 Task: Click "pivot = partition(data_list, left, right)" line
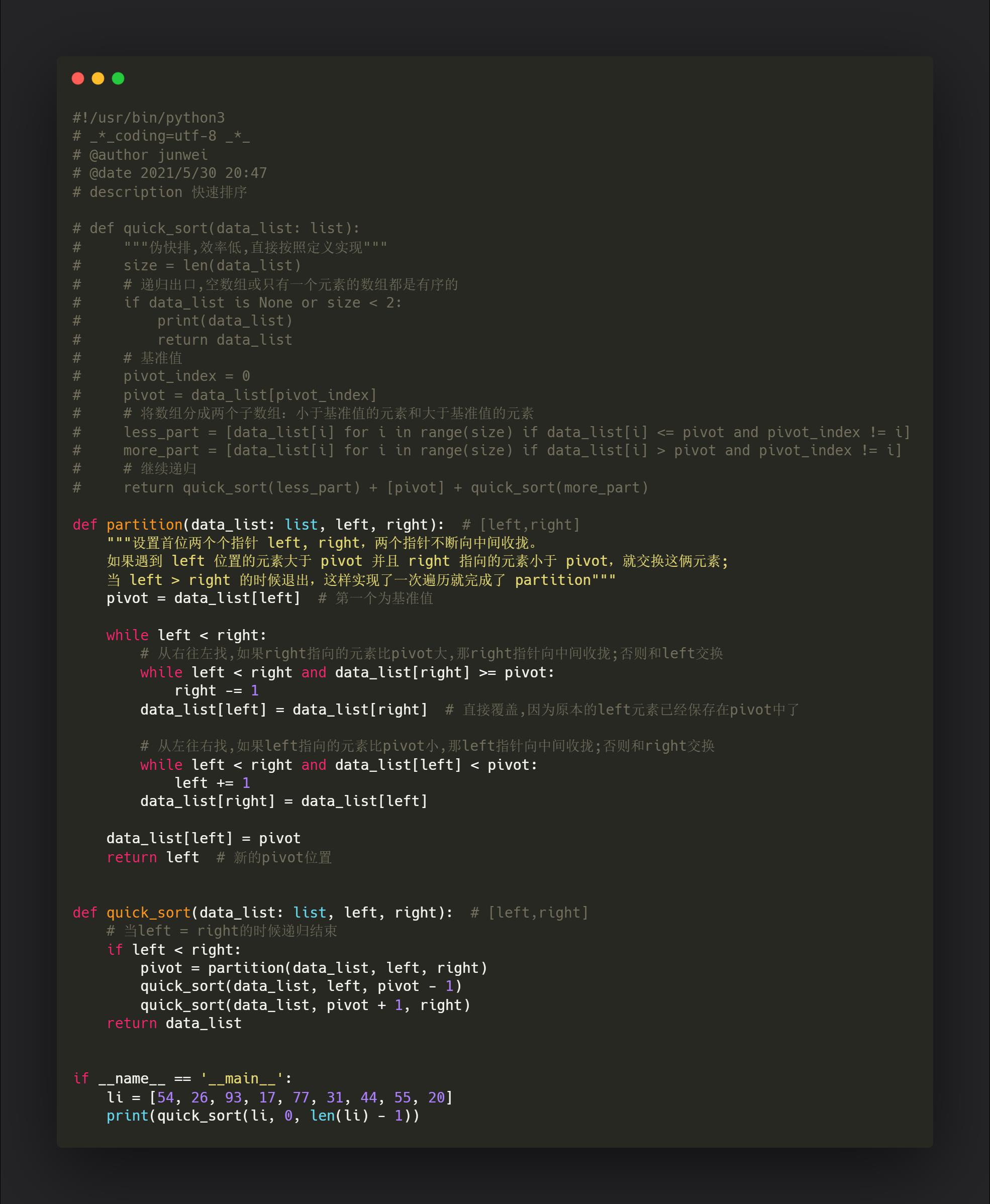314,967
